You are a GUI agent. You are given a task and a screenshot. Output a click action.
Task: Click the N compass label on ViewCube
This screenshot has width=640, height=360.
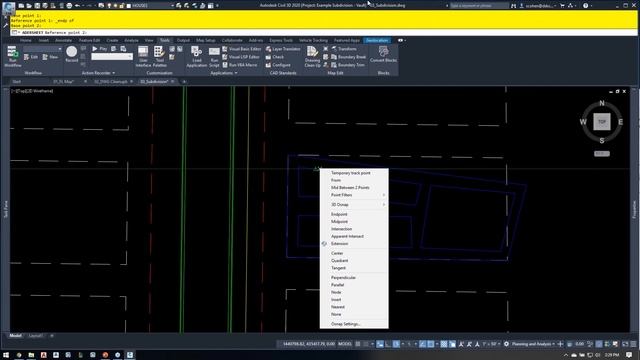point(602,103)
